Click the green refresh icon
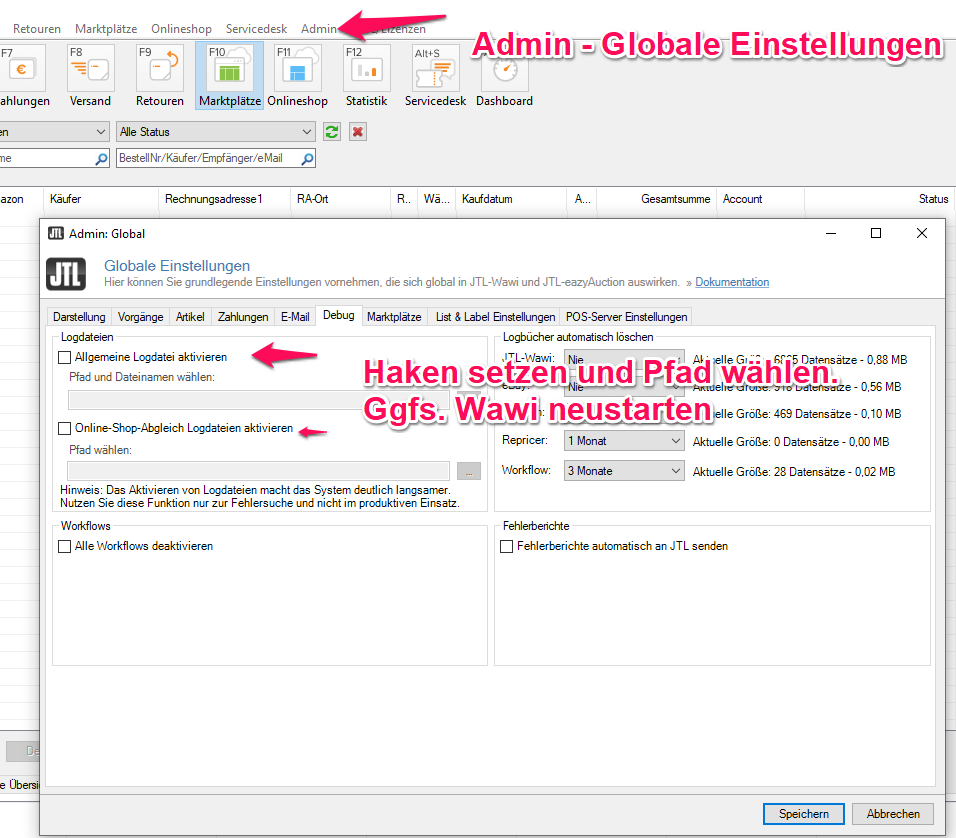The height and width of the screenshot is (838, 956). pos(332,132)
